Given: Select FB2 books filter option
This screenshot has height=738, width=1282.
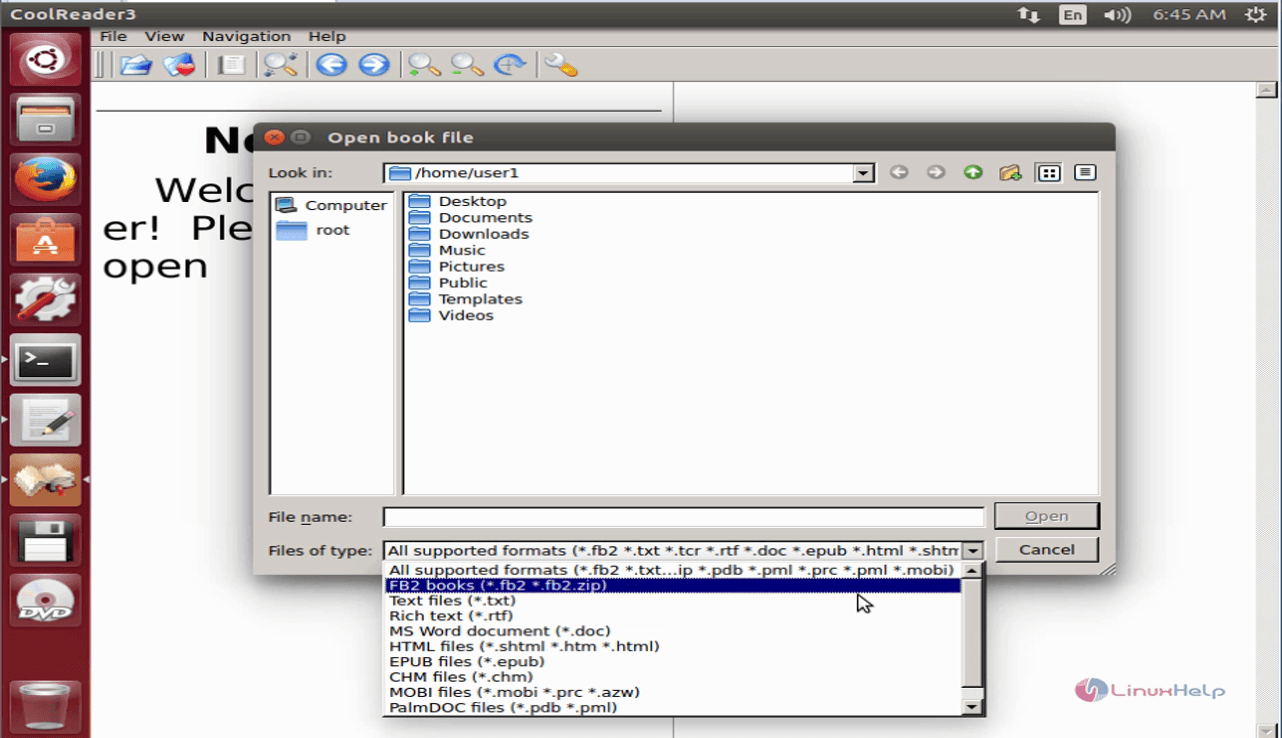Looking at the screenshot, I should click(x=673, y=585).
